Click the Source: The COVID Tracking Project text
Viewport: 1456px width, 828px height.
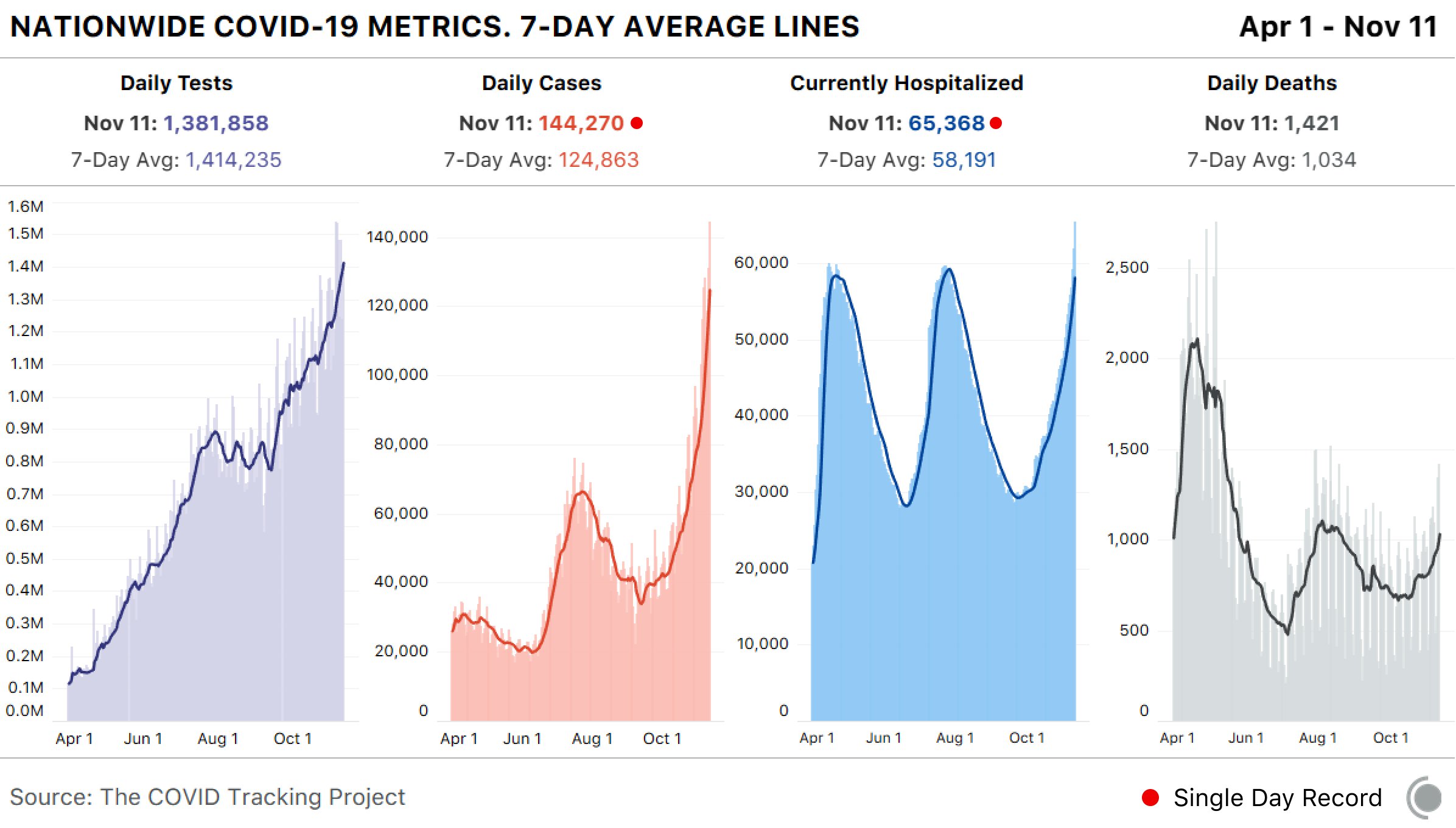[x=208, y=797]
